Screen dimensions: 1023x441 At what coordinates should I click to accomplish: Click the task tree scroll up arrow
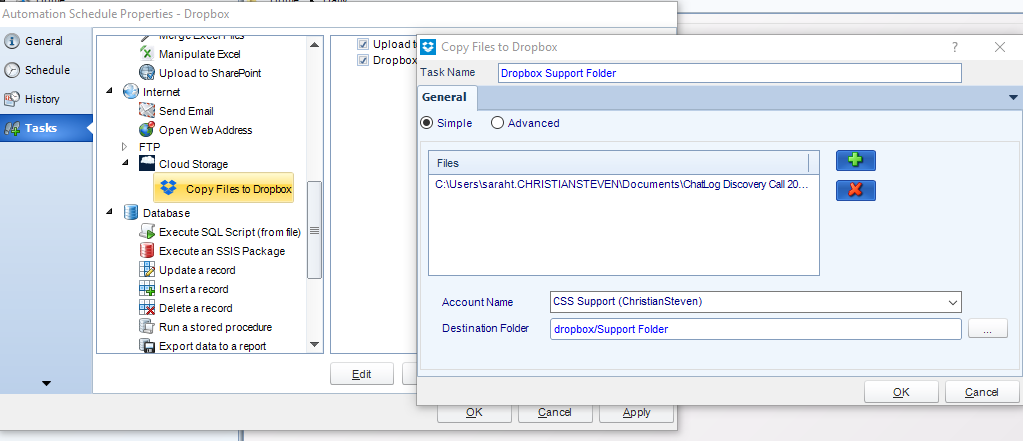coord(314,44)
